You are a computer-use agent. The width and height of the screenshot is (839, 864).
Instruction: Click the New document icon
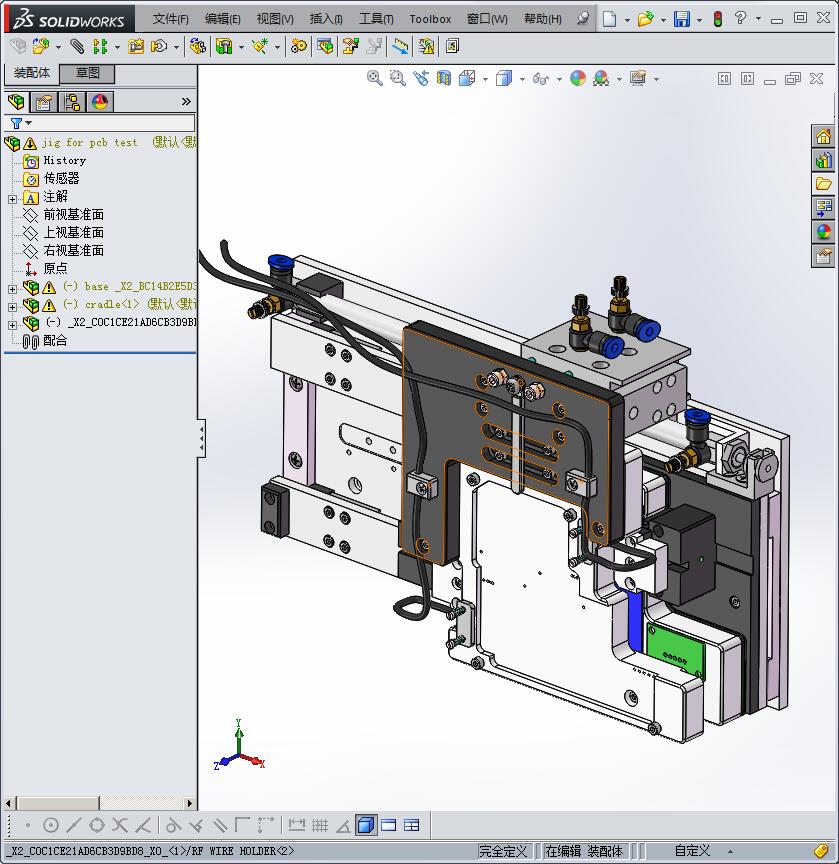click(x=609, y=19)
